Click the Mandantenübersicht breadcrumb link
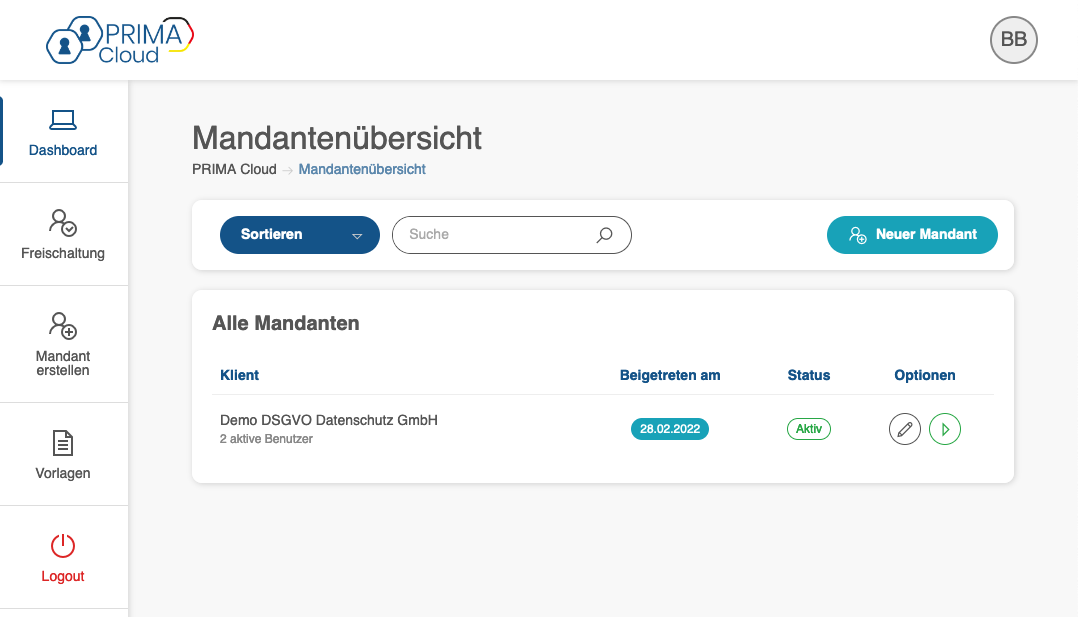Viewport: 1078px width, 617px height. click(x=362, y=169)
